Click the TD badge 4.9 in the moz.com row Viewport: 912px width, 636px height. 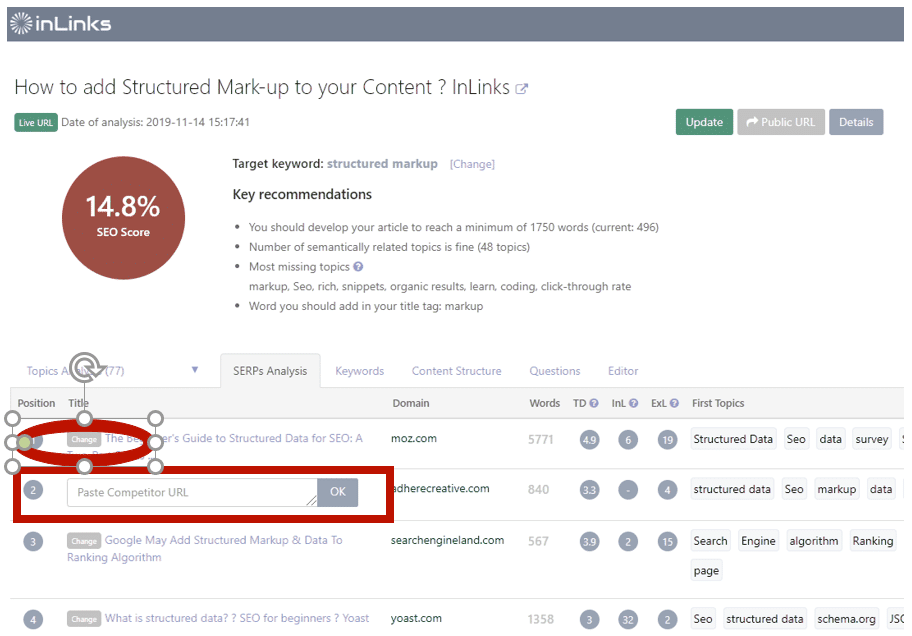coord(589,440)
